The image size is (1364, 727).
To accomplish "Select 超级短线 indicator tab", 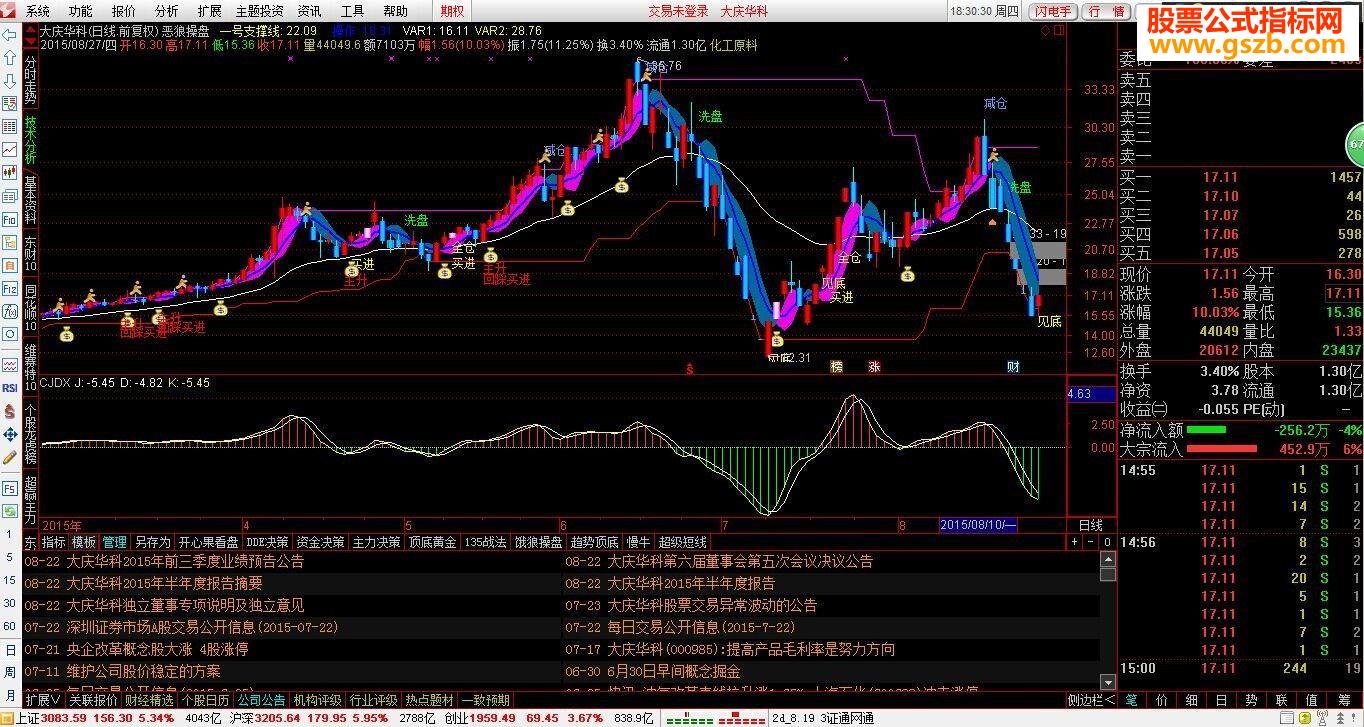I will 682,542.
